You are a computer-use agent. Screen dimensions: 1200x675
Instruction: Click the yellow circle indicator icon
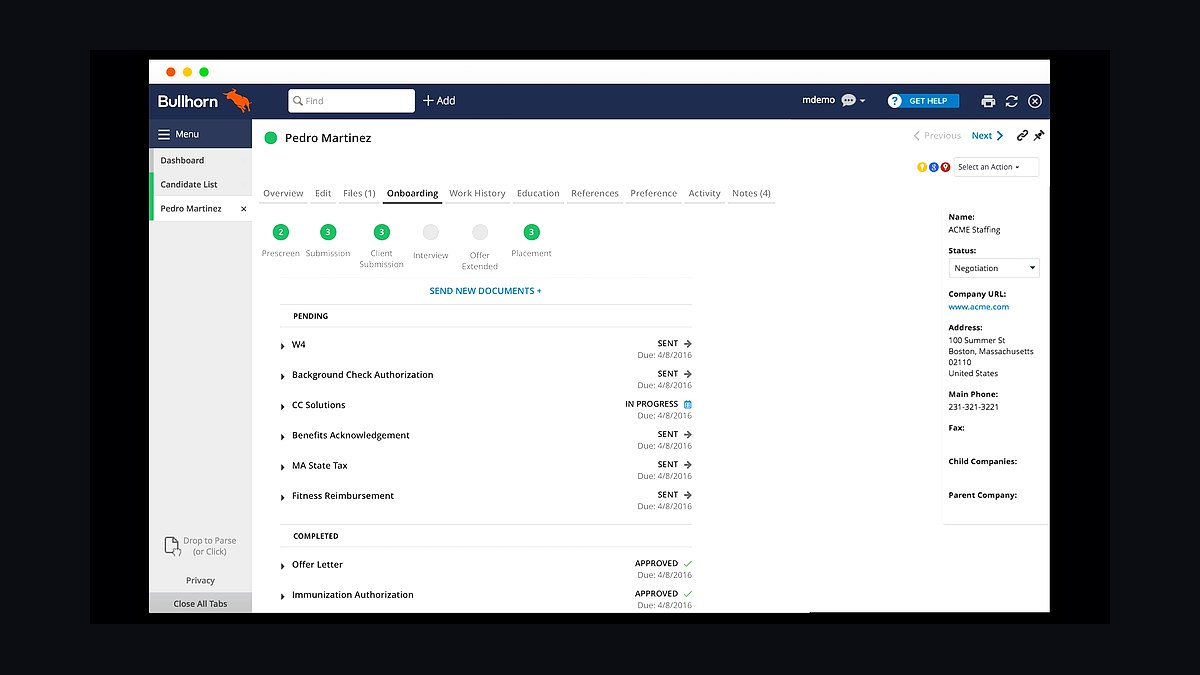click(x=922, y=167)
